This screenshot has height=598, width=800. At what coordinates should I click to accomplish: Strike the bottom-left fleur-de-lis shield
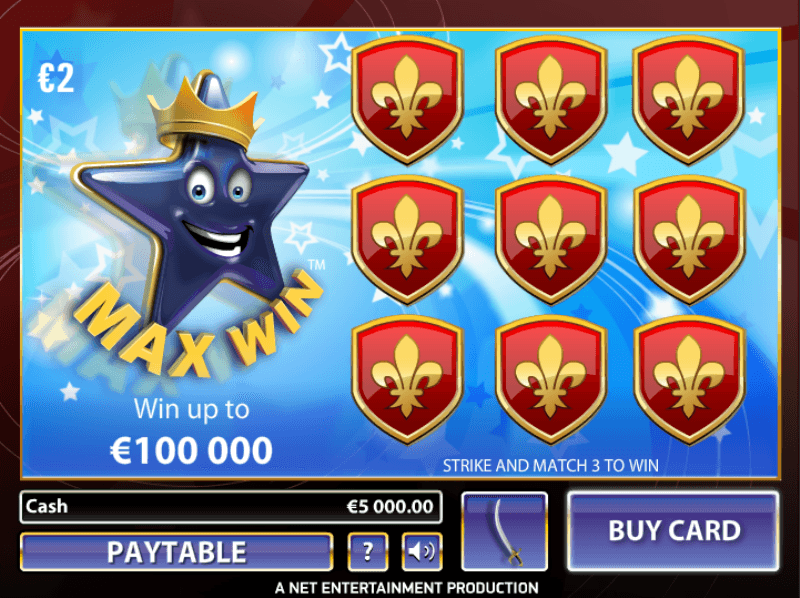click(407, 380)
